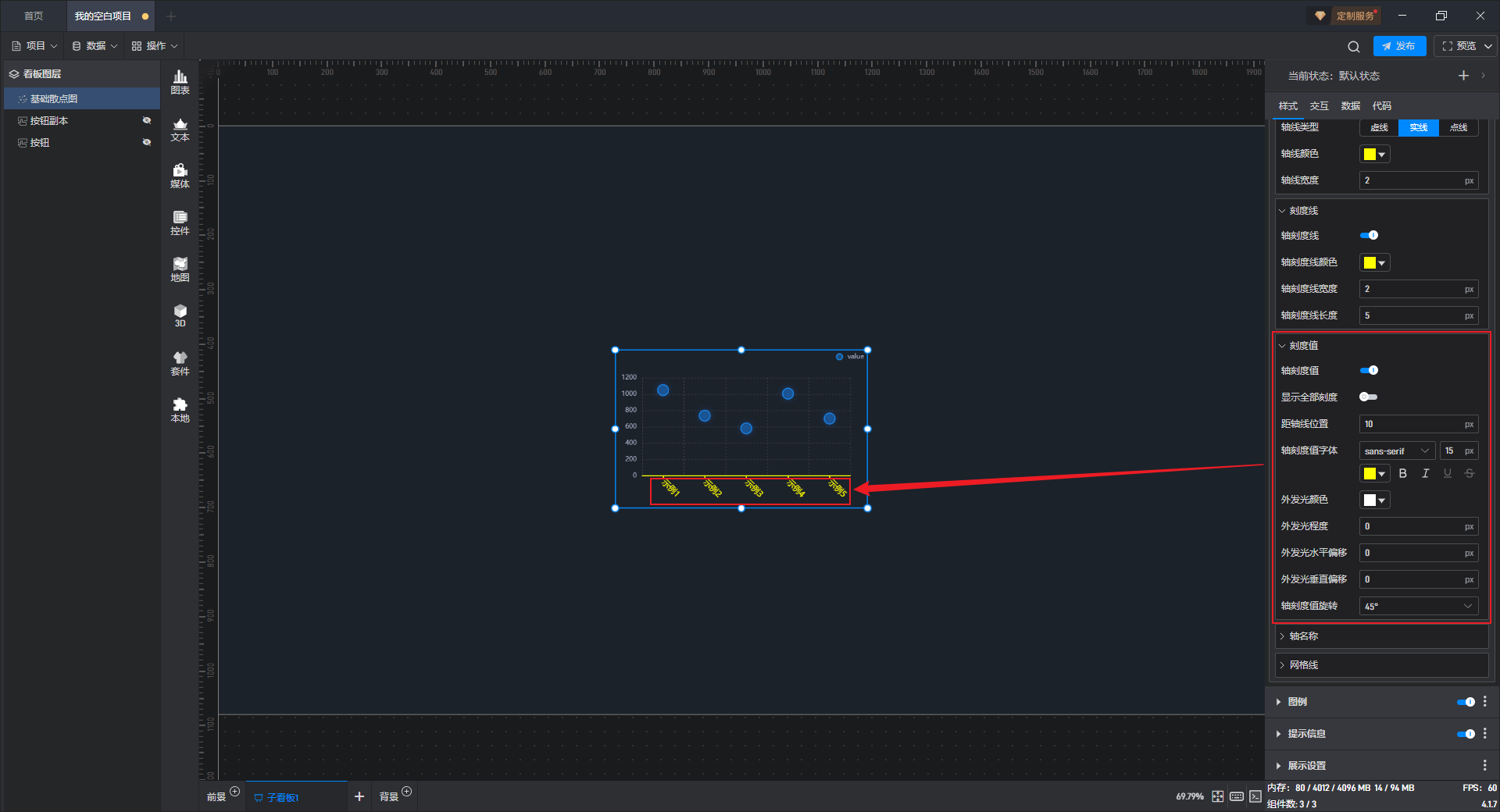Viewport: 1500px width, 812px height.
Task: Open the 文本 text components panel
Action: [180, 130]
